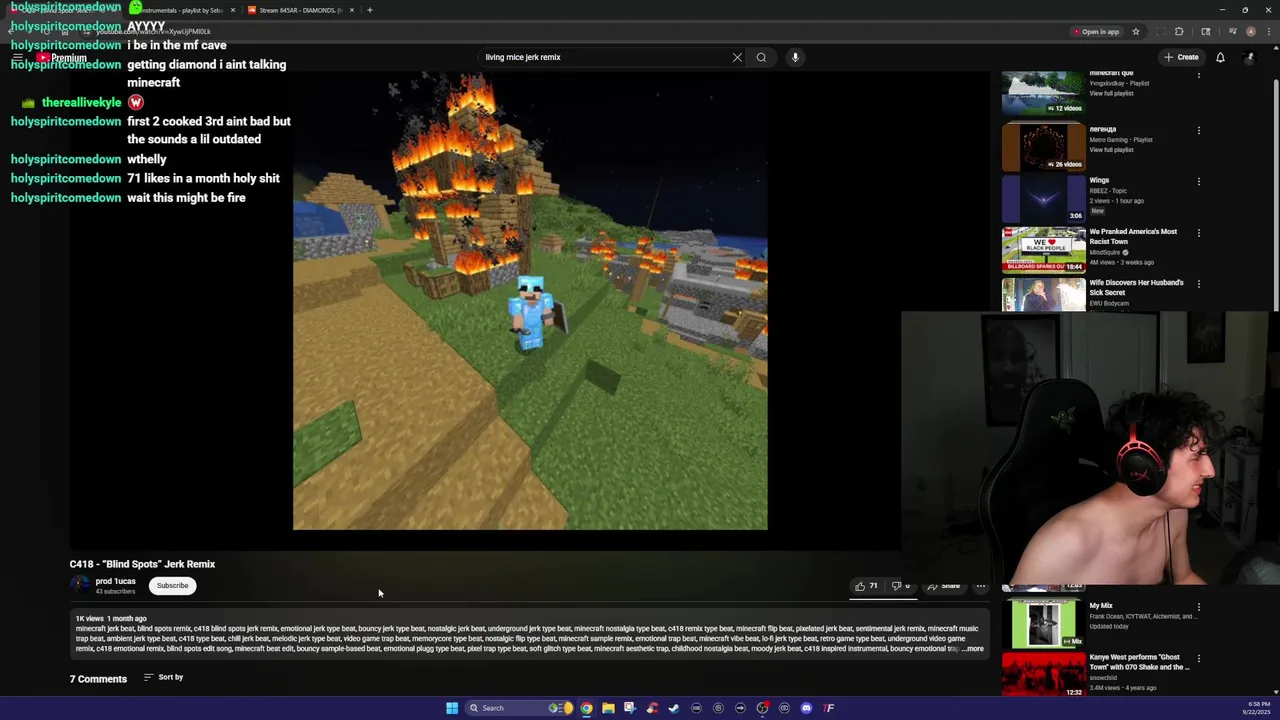Open the Chrome extensions puzzle icon
1280x720 pixels.
1179,32
